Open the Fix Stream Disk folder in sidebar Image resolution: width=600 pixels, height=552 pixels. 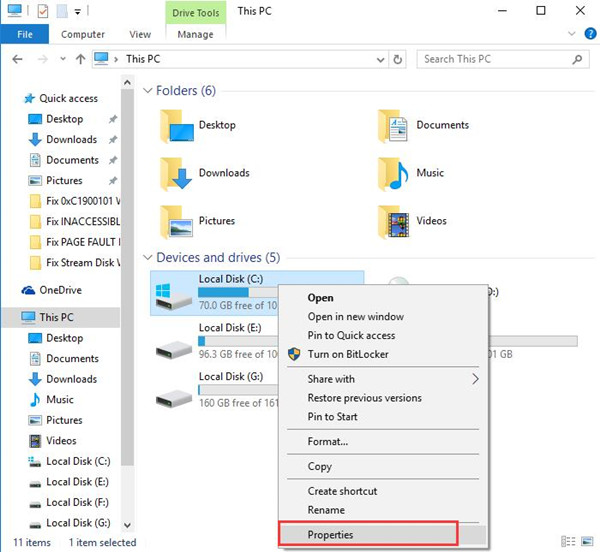[x=83, y=263]
